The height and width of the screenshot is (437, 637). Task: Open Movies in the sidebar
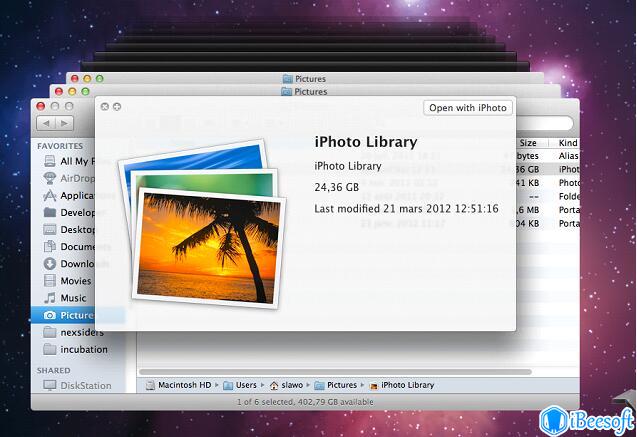(x=68, y=281)
